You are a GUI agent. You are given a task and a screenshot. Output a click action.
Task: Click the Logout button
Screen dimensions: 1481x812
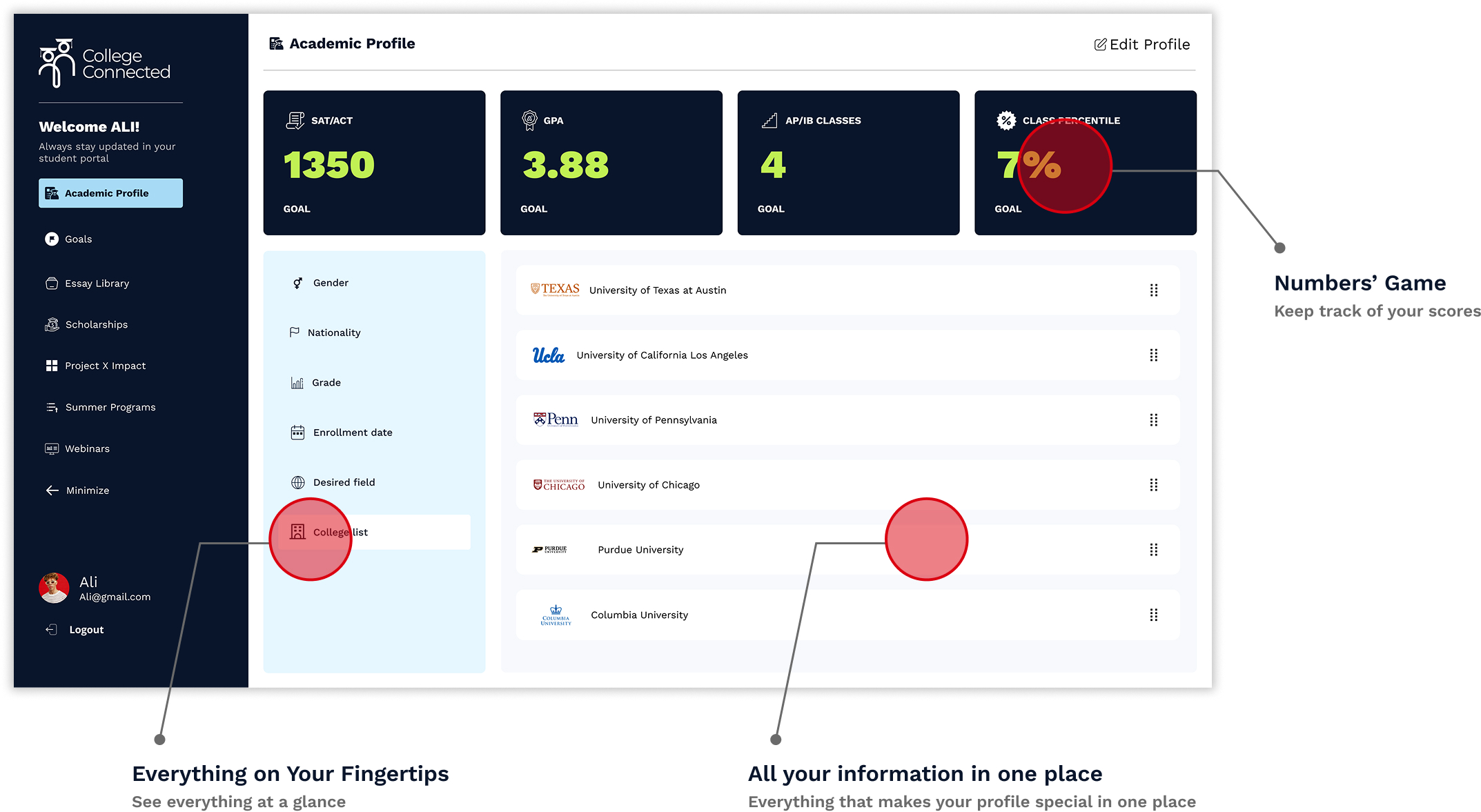coord(86,630)
